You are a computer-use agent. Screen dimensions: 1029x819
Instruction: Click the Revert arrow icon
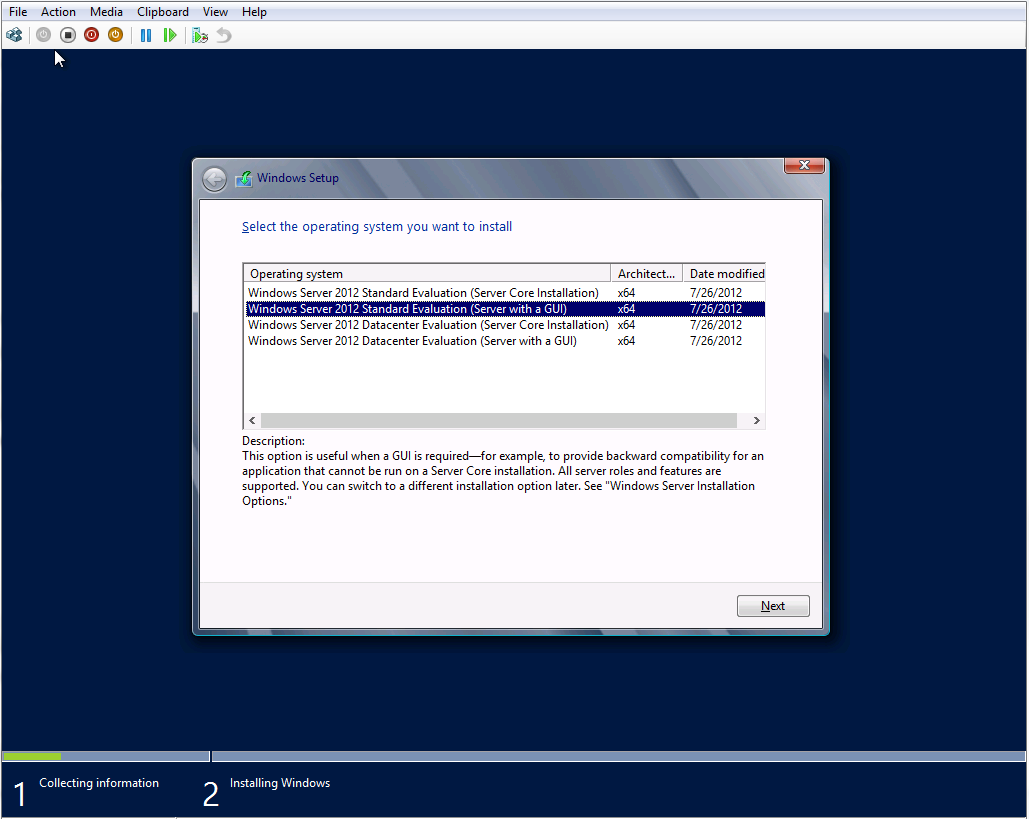click(224, 35)
